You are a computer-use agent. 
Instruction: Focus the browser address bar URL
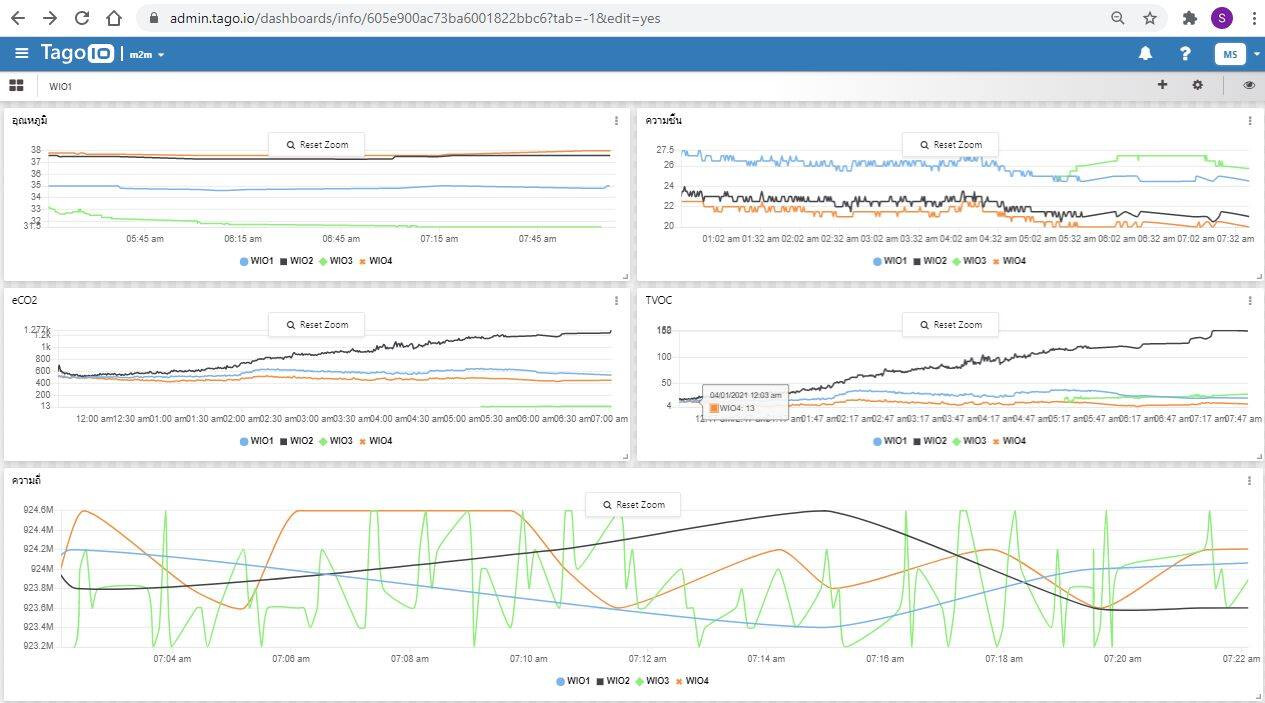[415, 18]
